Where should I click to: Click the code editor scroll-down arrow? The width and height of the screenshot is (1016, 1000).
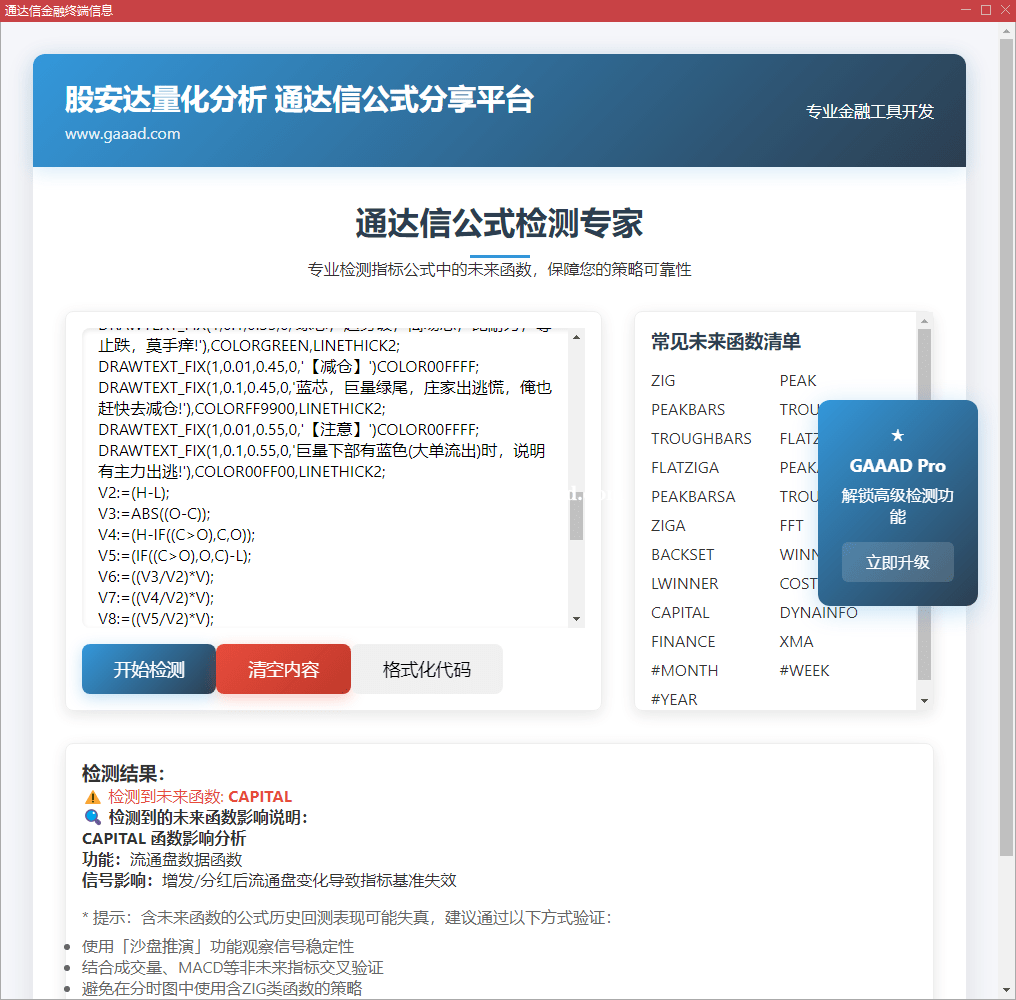(576, 619)
